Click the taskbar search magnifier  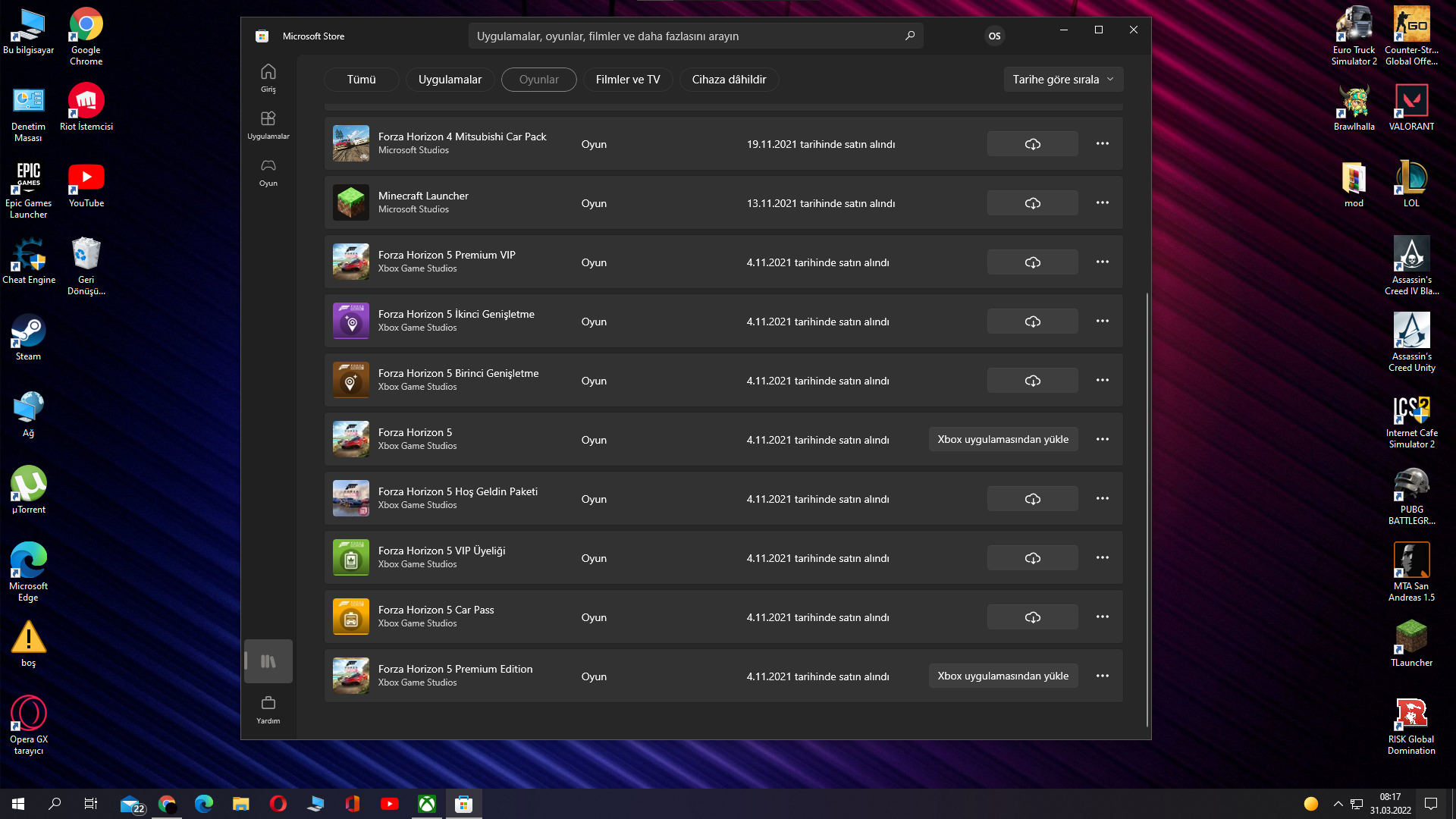(x=55, y=804)
